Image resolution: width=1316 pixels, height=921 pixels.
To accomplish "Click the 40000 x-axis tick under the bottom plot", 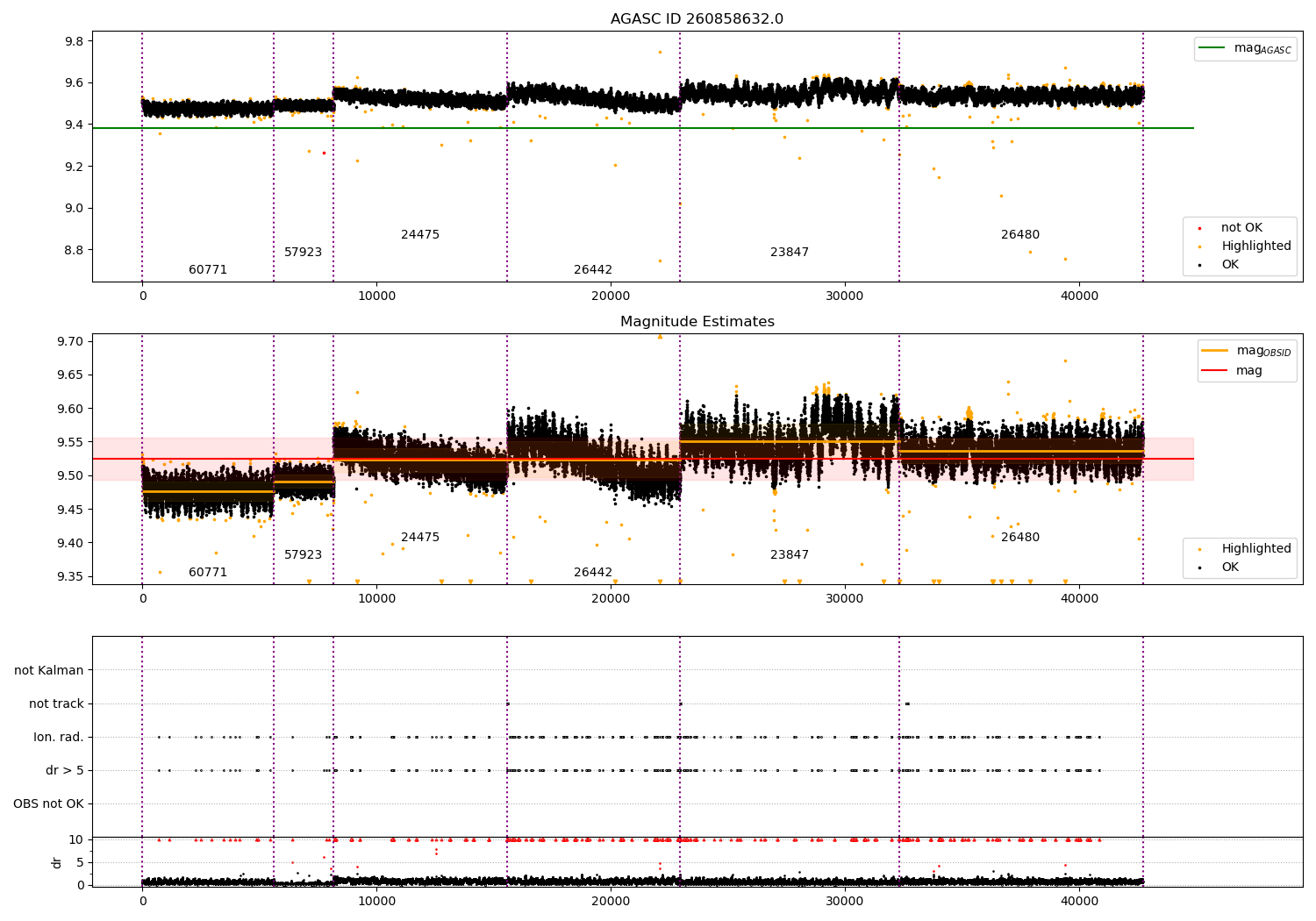I will tap(1079, 901).
